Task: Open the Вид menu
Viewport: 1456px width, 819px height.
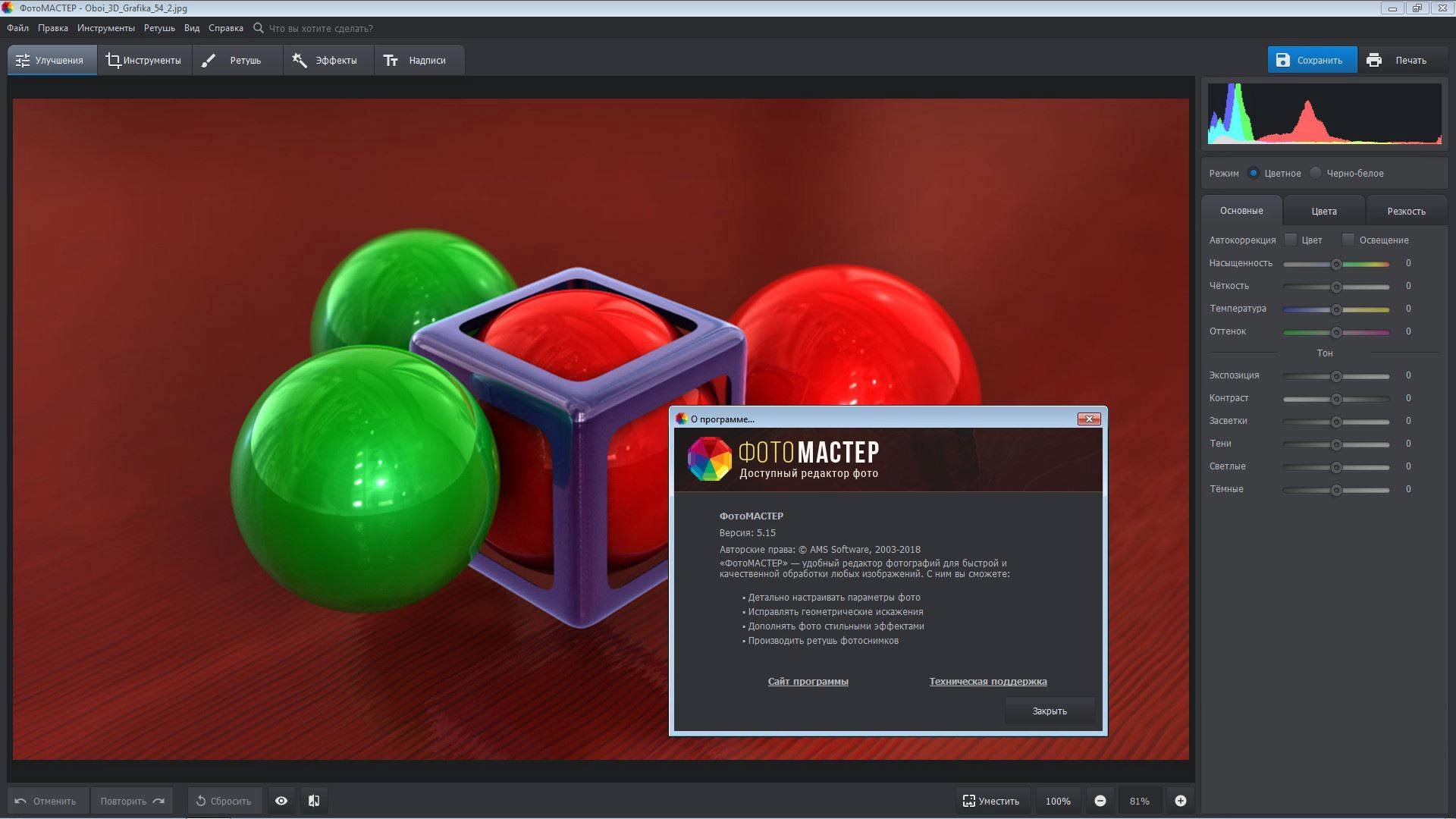Action: (192, 28)
